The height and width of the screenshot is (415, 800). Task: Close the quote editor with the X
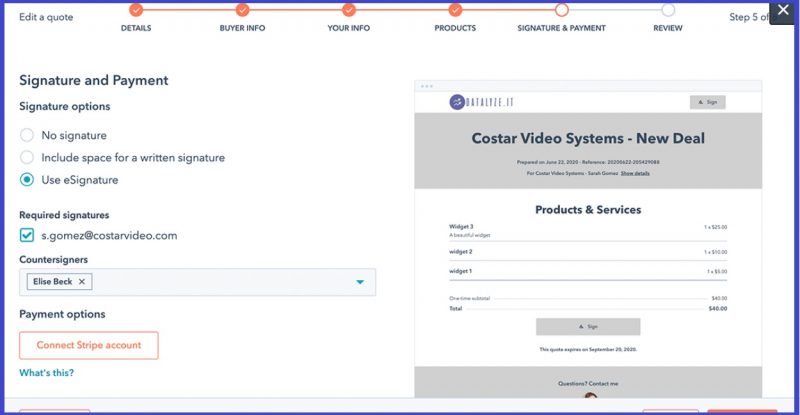coord(783,10)
